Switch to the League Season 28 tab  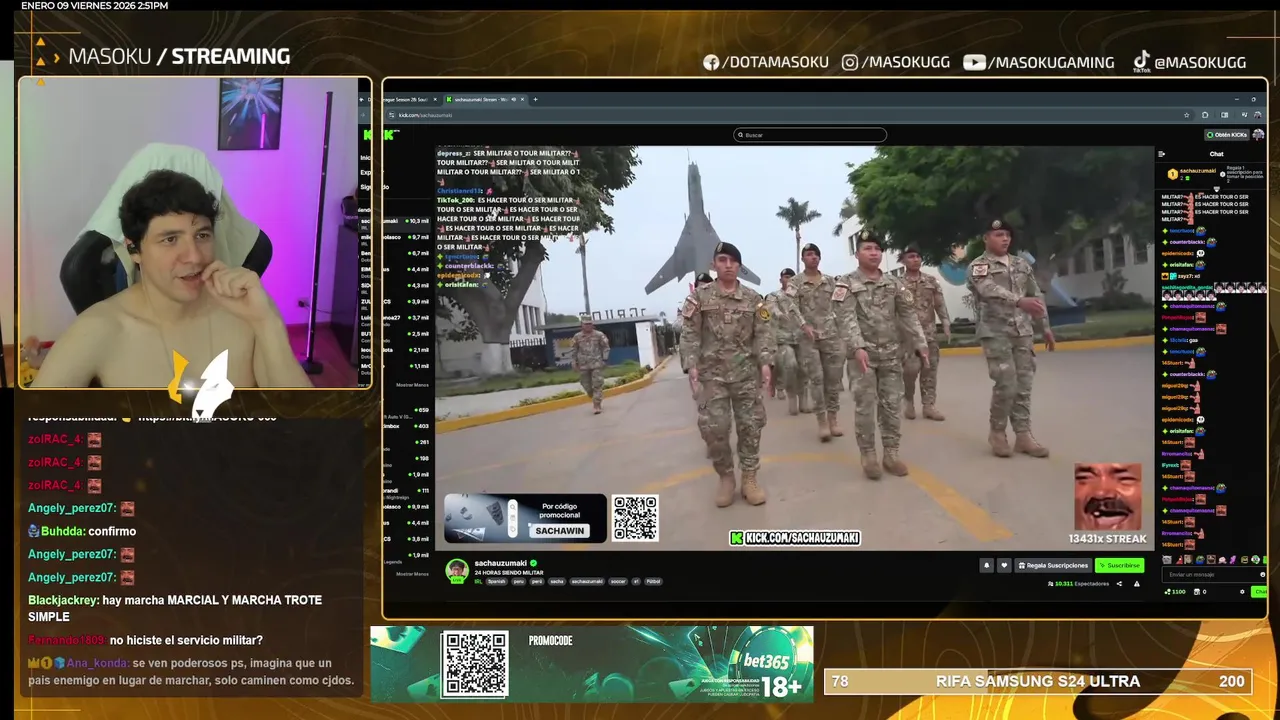click(407, 99)
